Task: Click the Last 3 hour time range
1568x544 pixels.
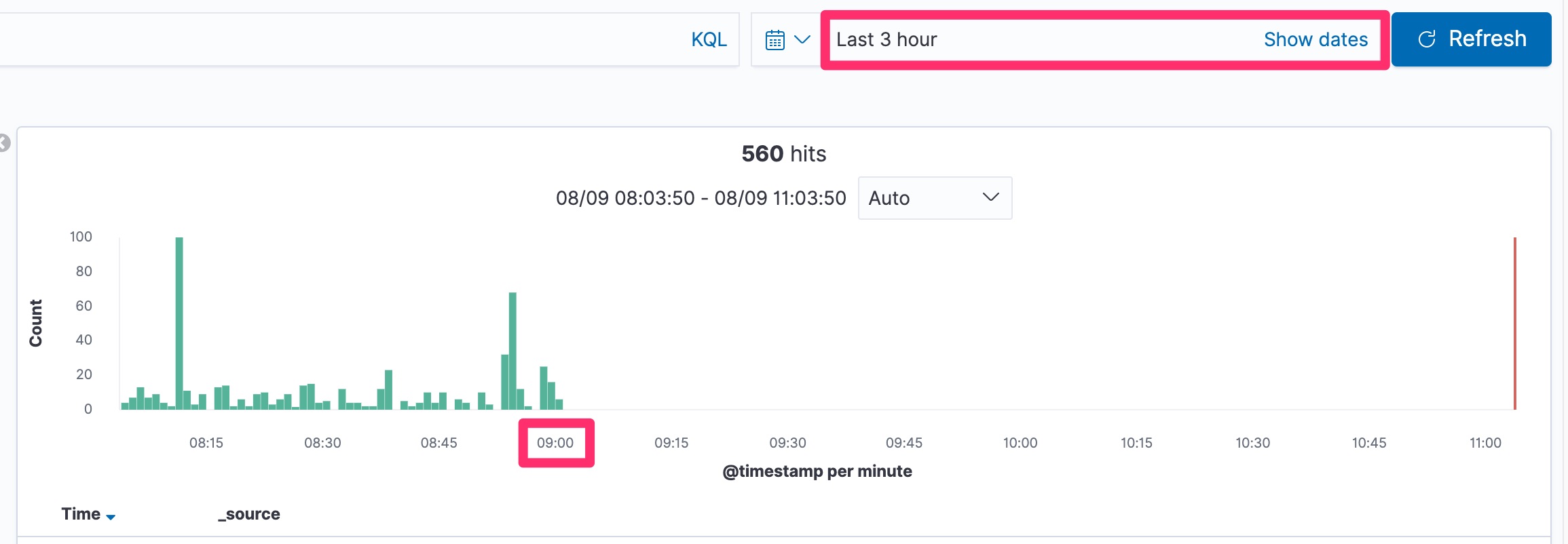Action: (x=886, y=39)
